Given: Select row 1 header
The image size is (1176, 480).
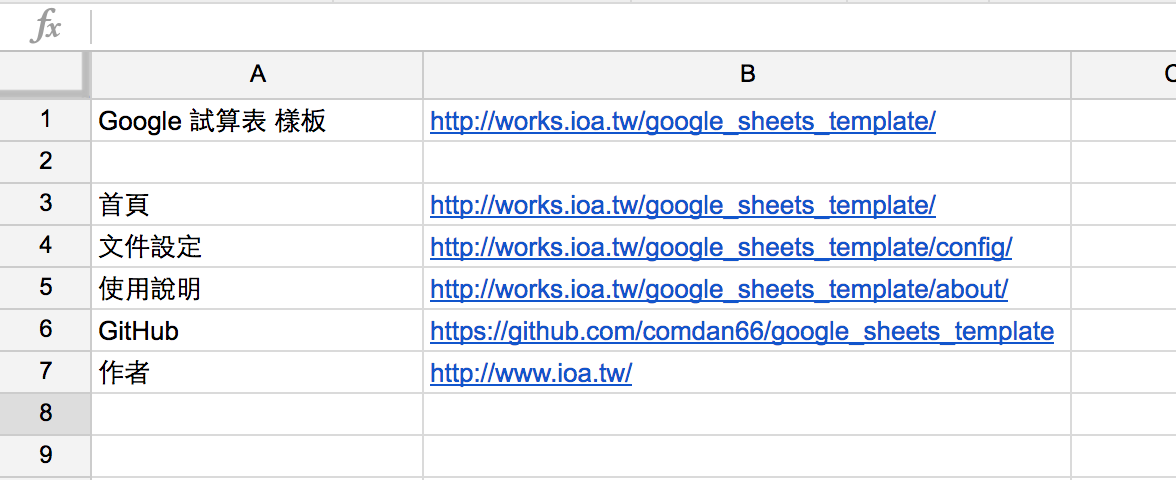Looking at the screenshot, I should click(x=45, y=119).
